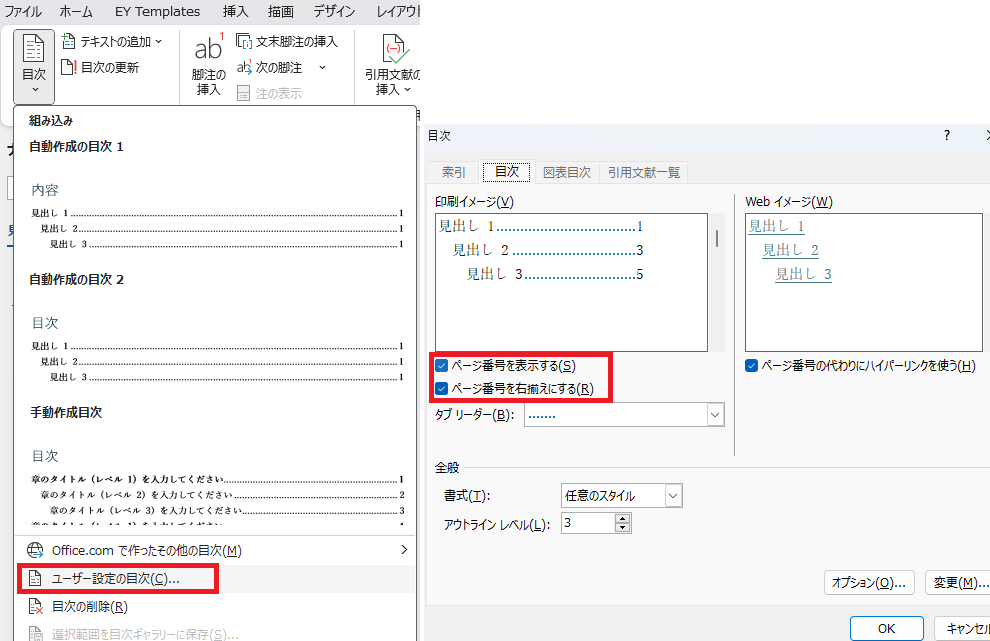This screenshot has height=641, width=990.
Task: Expand 次の脚注 dropdown arrow
Action: tap(322, 68)
